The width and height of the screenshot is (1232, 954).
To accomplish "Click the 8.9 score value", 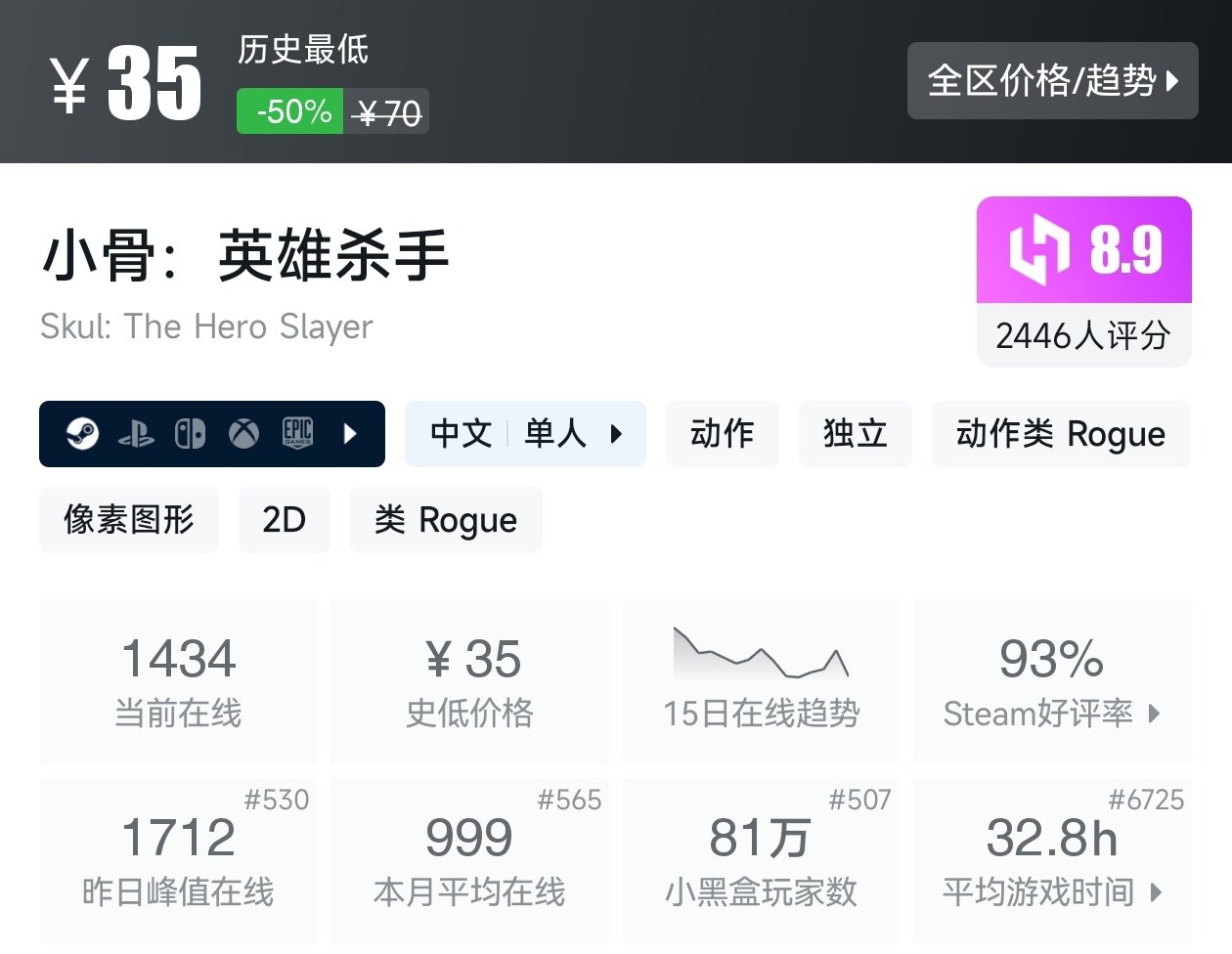I will (x=1126, y=250).
